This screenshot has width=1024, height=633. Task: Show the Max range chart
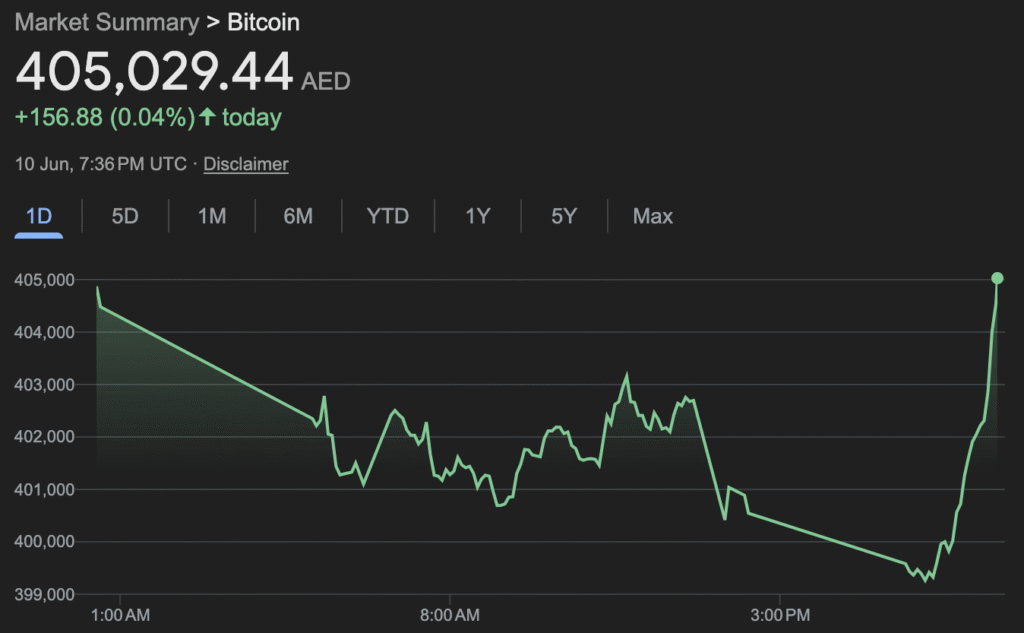(x=652, y=216)
